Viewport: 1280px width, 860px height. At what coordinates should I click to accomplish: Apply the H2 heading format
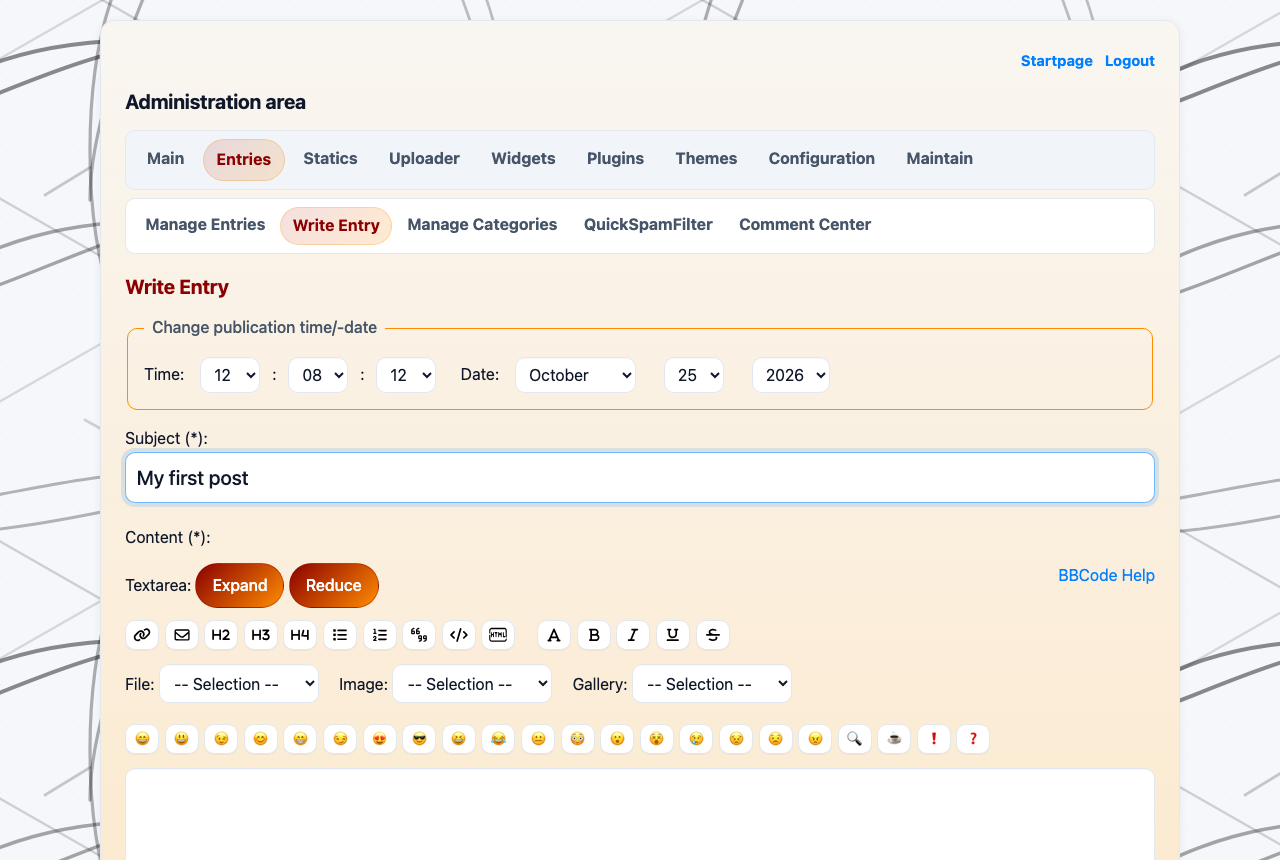click(221, 635)
